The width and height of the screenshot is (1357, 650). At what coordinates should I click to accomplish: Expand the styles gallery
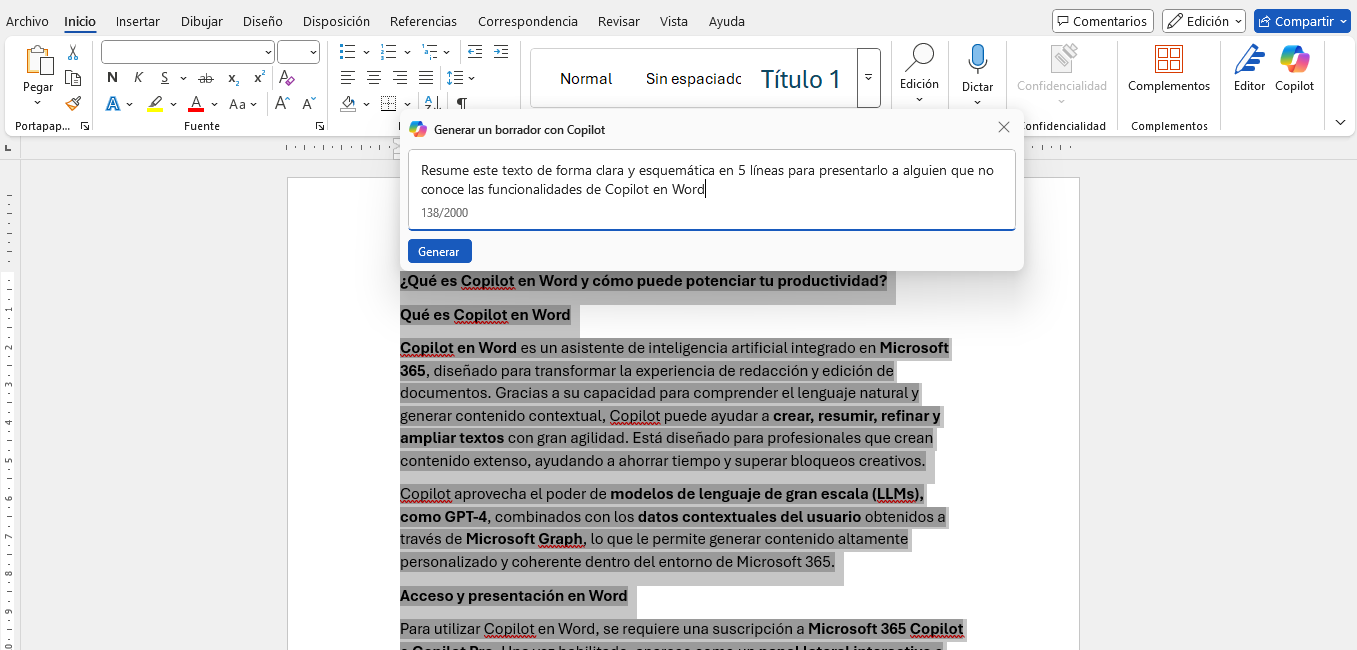point(869,78)
